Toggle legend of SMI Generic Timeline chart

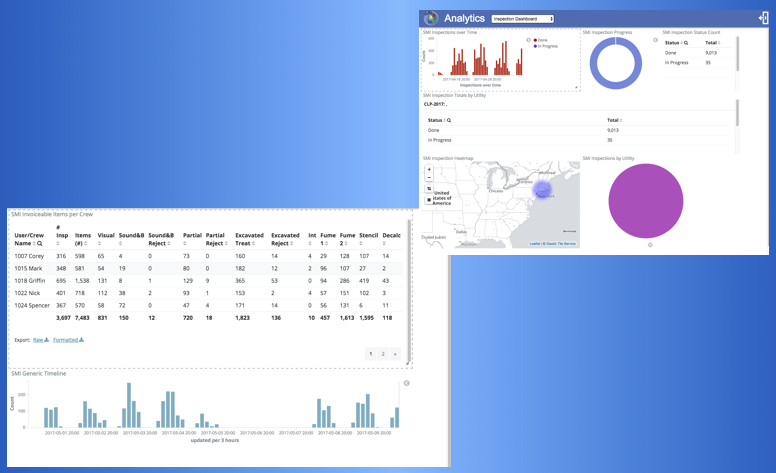[406, 383]
